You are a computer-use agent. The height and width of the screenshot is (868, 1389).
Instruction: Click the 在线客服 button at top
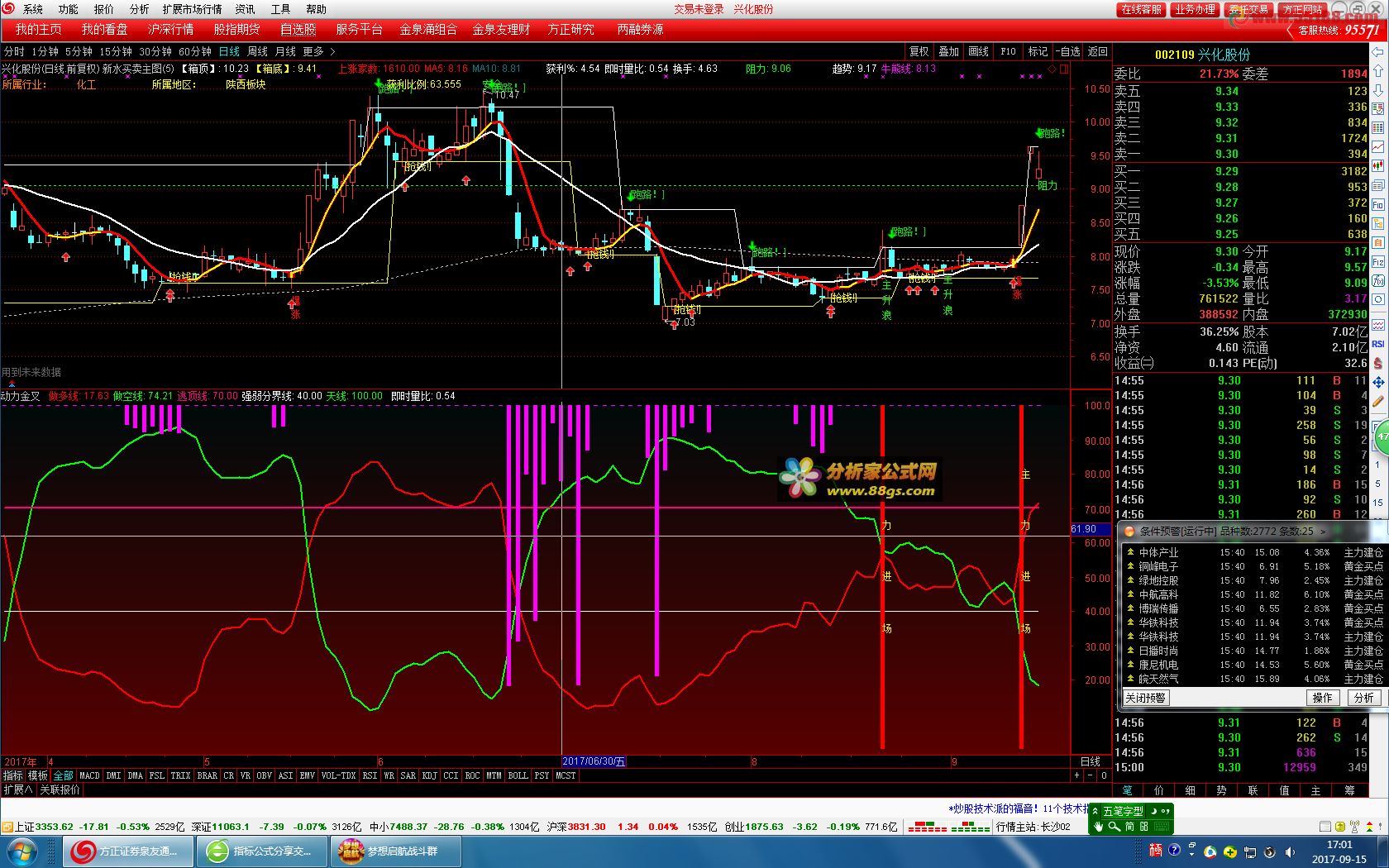1141,9
